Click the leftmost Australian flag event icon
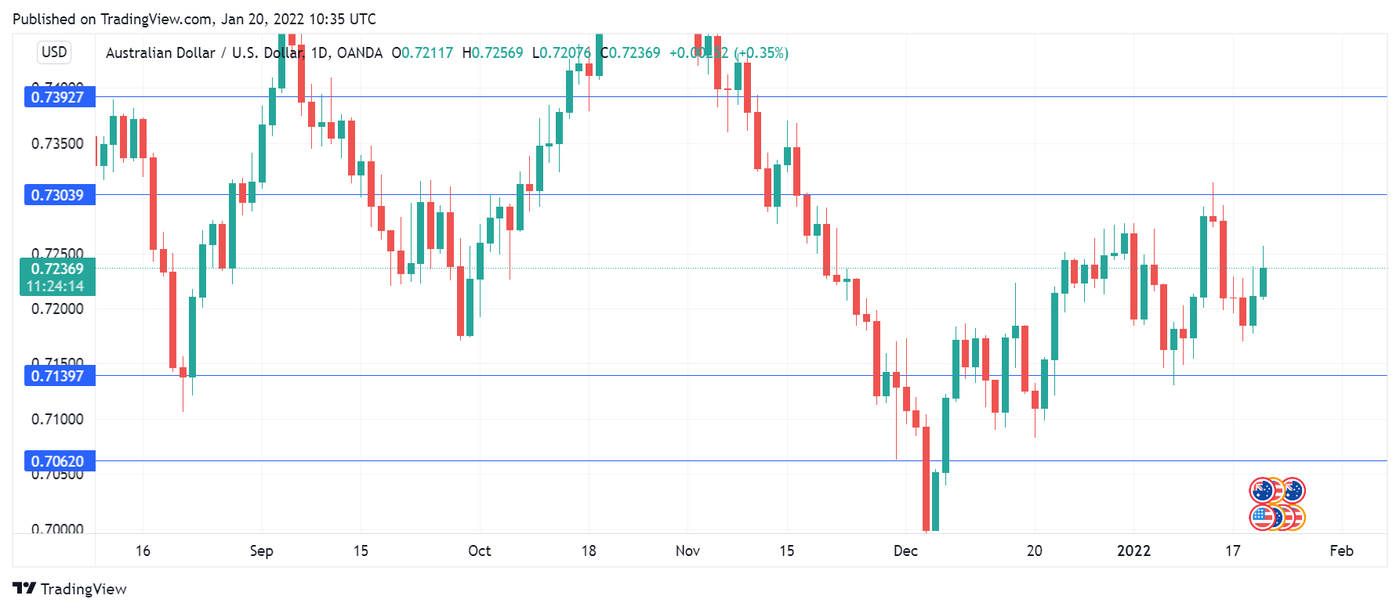Image resolution: width=1400 pixels, height=610 pixels. (x=1264, y=490)
